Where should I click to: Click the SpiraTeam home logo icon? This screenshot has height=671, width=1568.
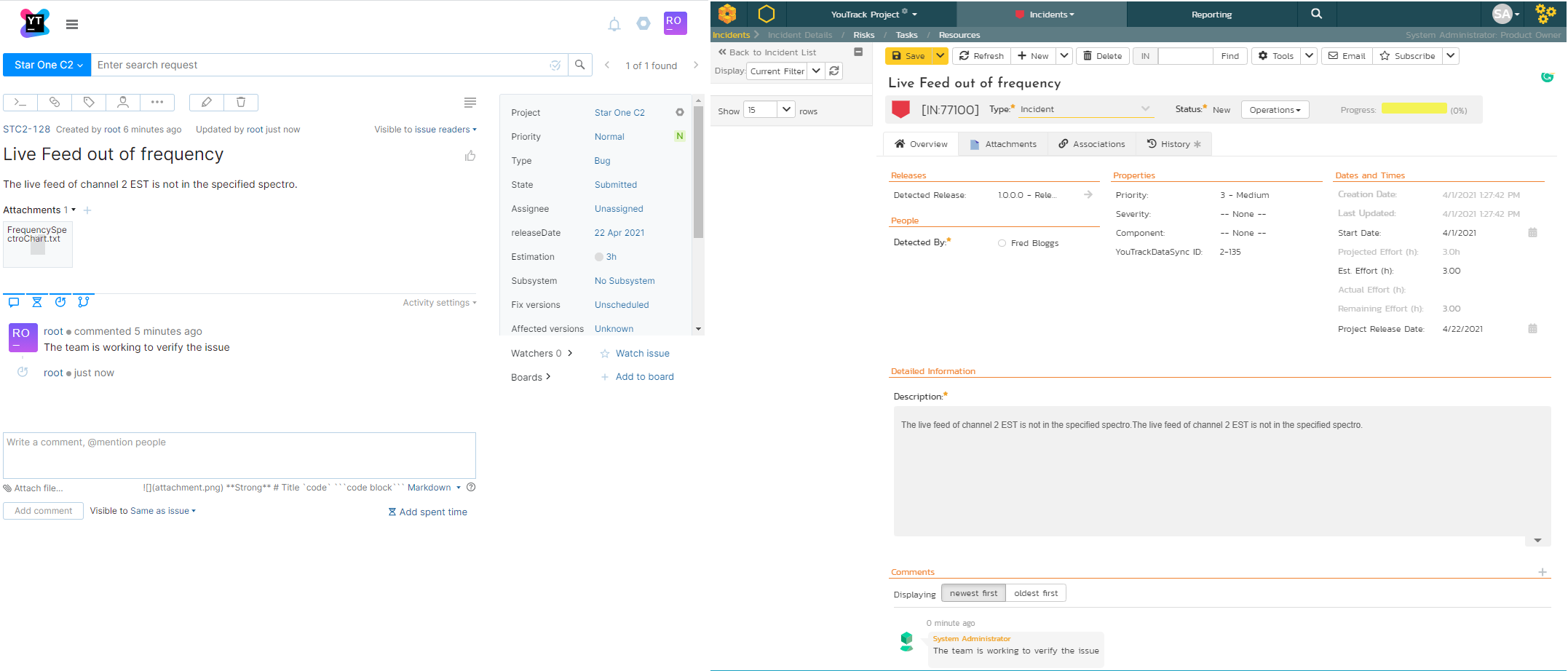pos(727,14)
